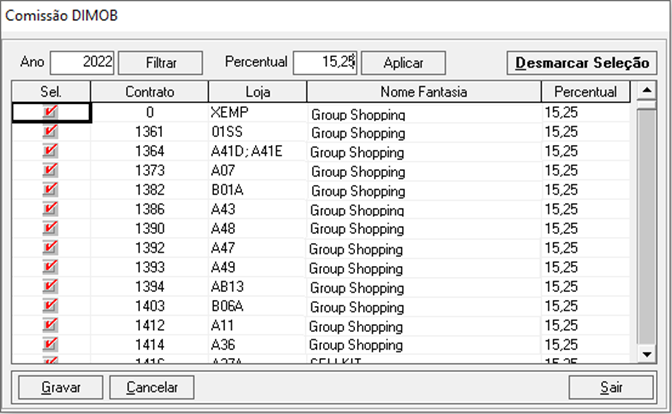This screenshot has width=672, height=414.
Task: Click Desmarcar Seleção button
Action: click(582, 63)
